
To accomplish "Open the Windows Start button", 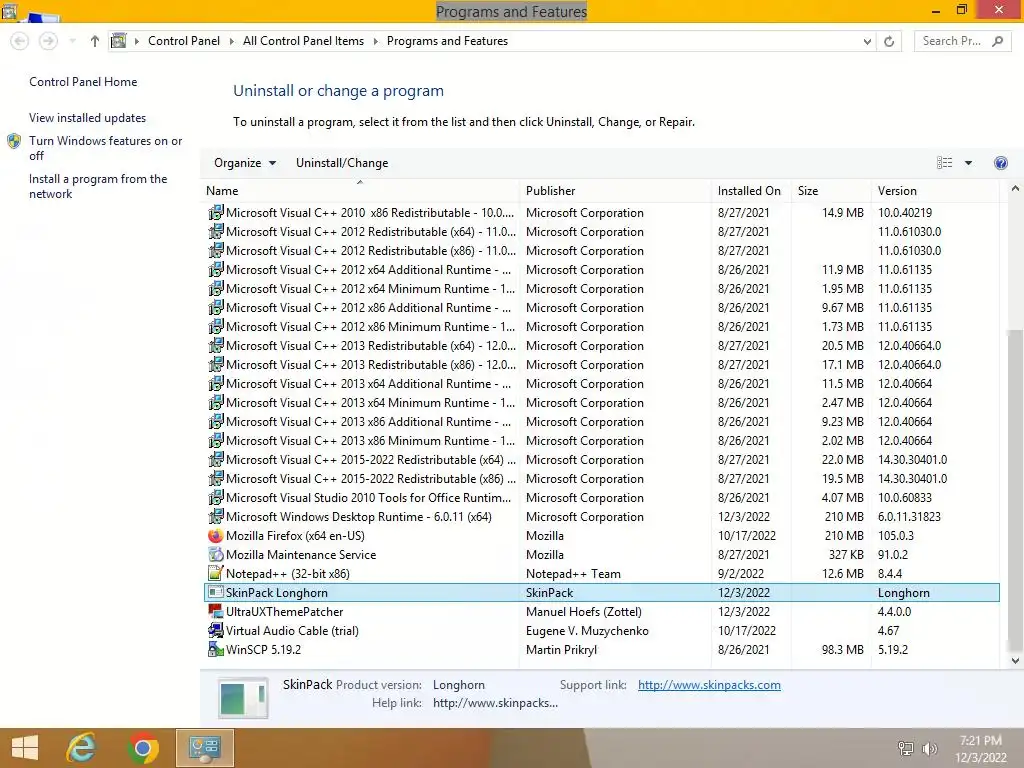I will pyautogui.click(x=25, y=748).
